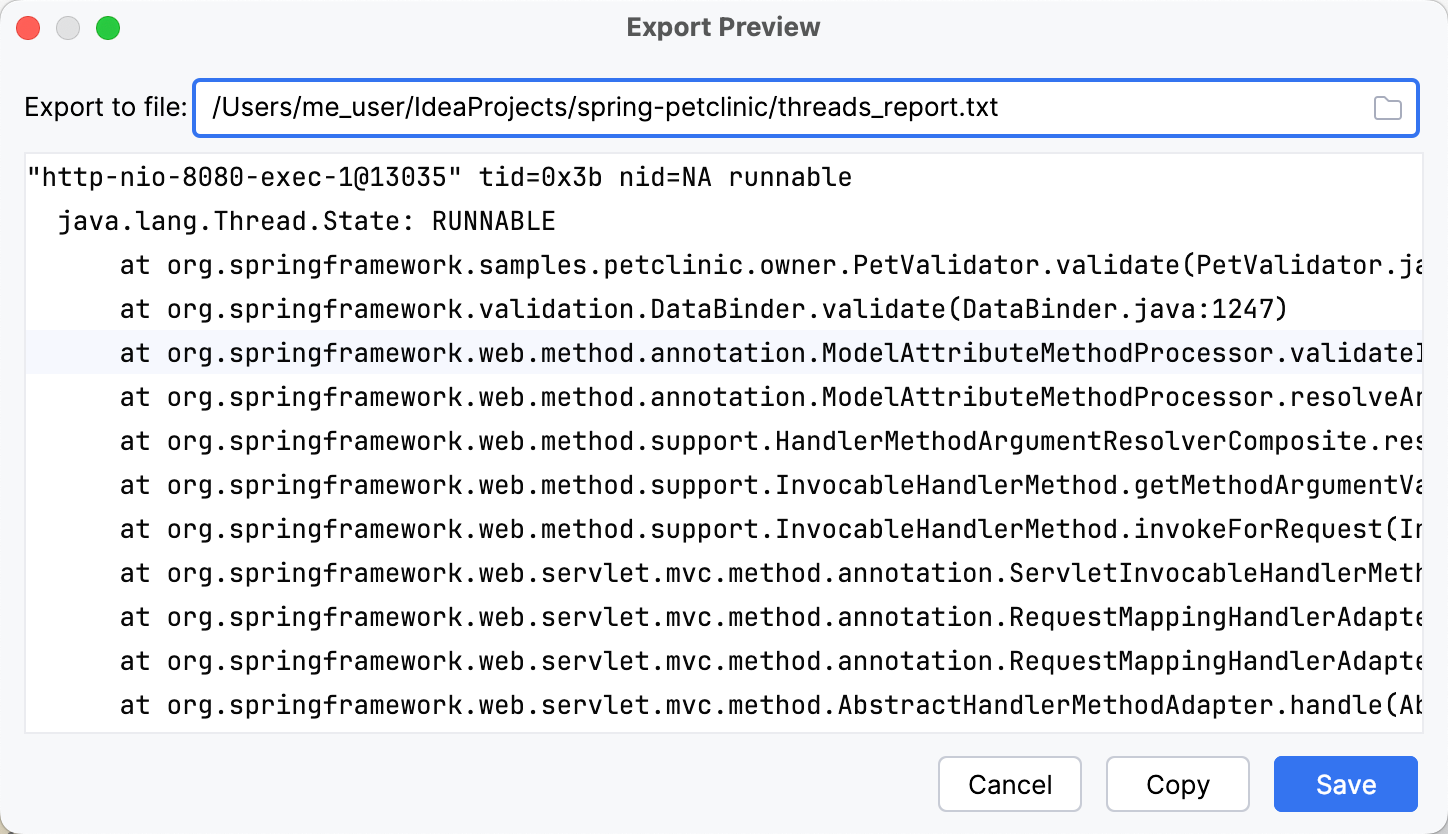Copy the thread dump to clipboard

[x=1177, y=784]
